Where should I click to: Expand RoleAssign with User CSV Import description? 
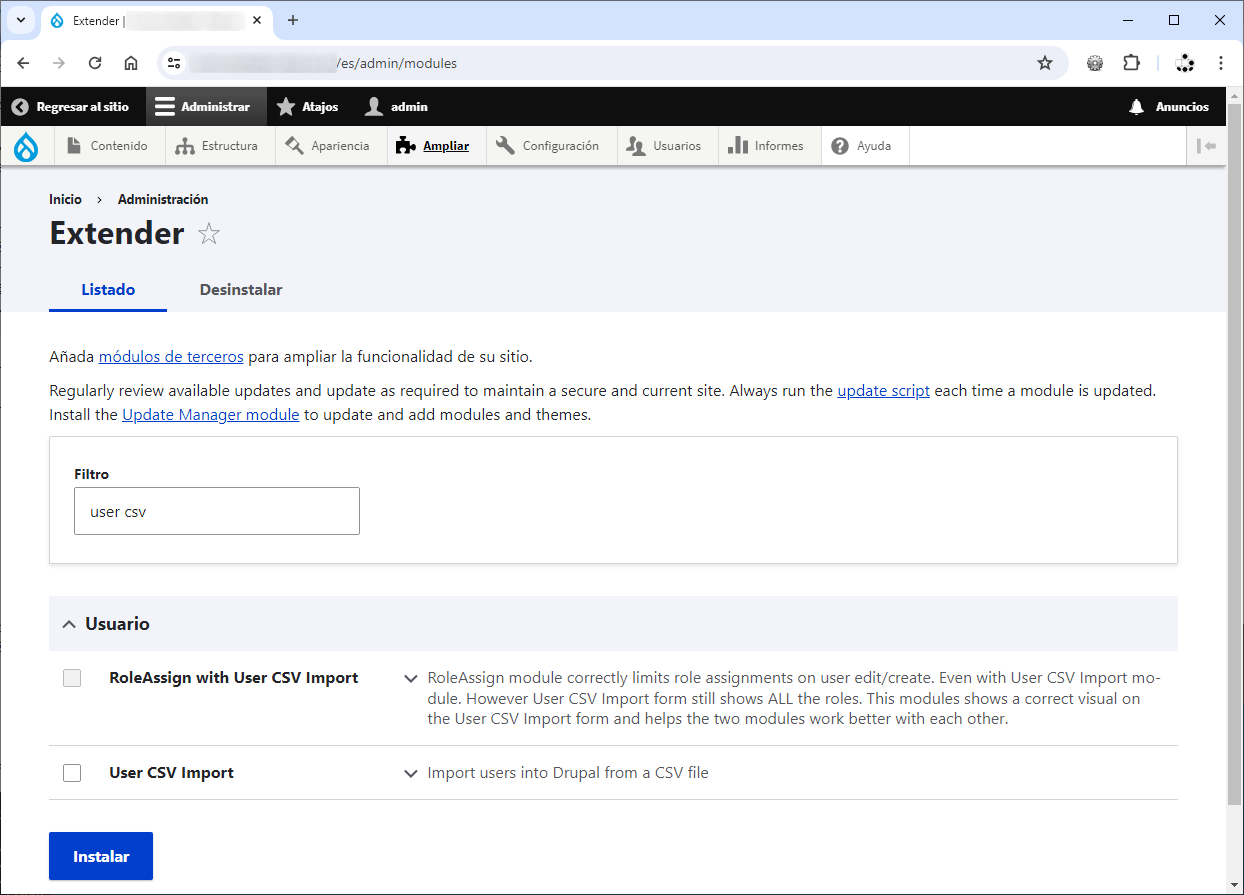coord(410,678)
